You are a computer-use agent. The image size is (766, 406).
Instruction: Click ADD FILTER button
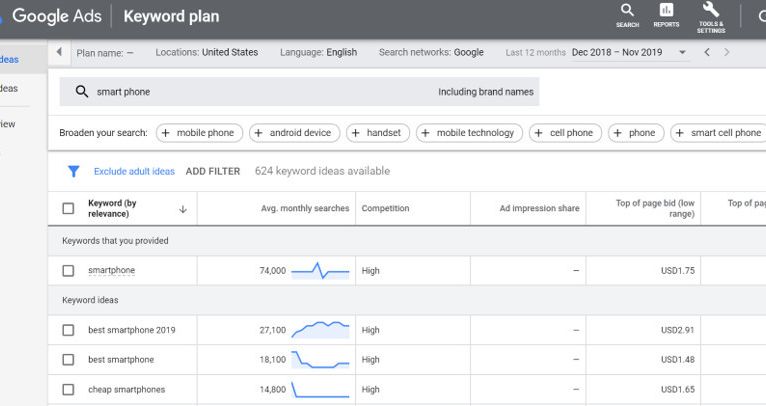click(x=213, y=171)
